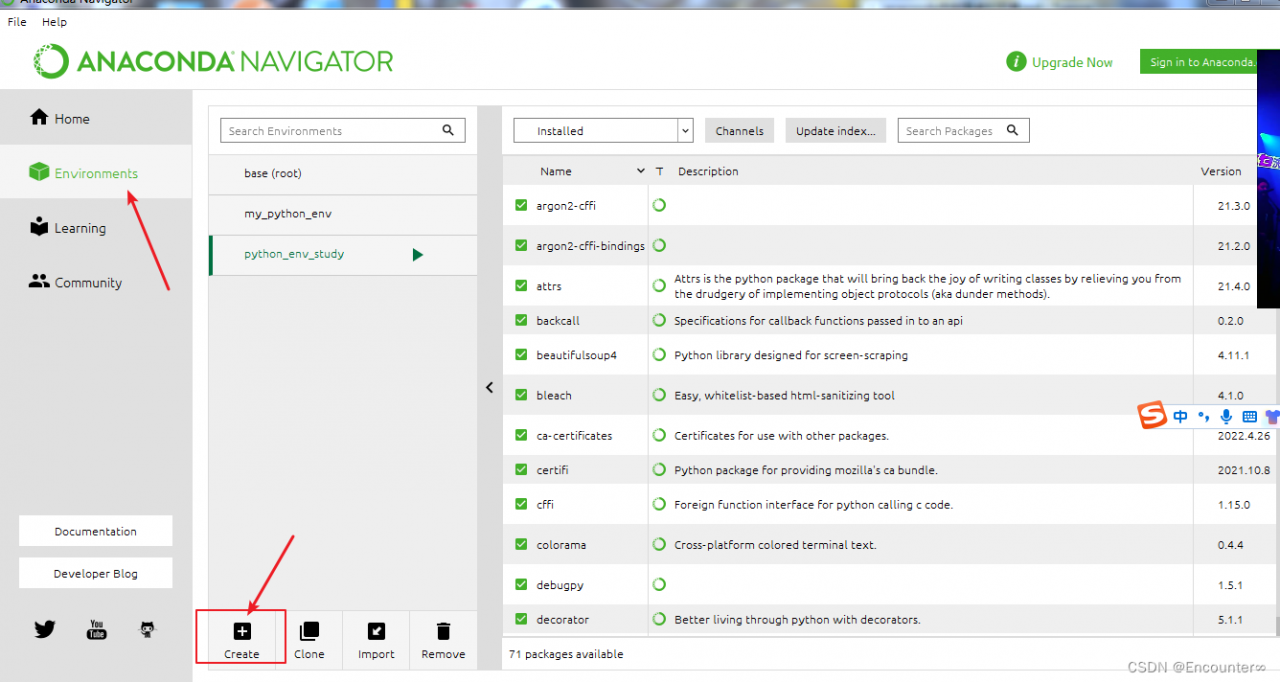Click the colorama package type icon
1280x682 pixels.
click(x=659, y=544)
